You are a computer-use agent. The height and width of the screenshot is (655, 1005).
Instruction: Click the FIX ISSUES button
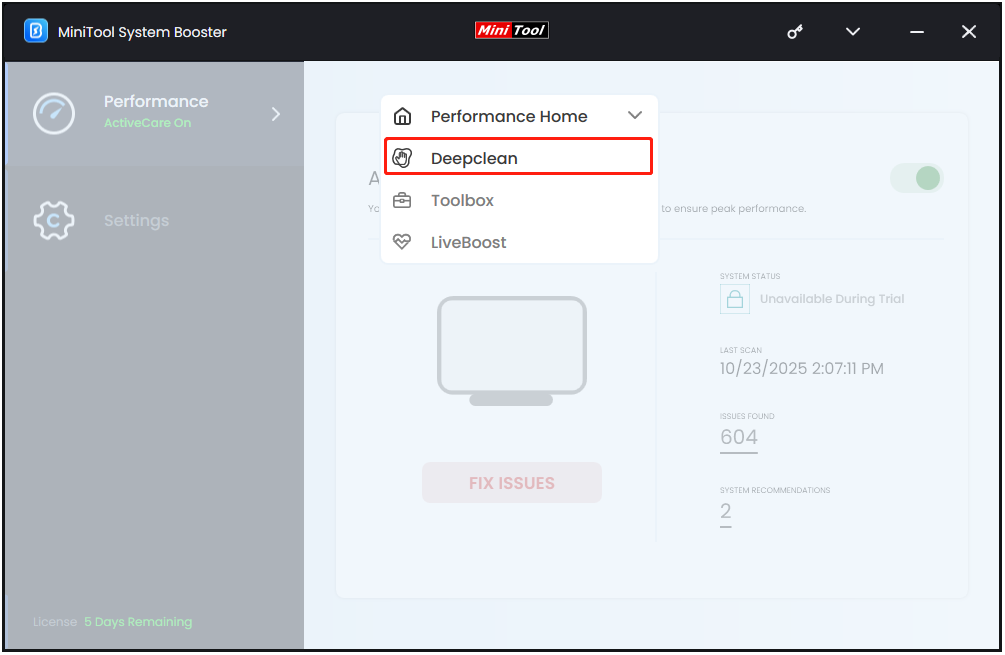coord(511,482)
